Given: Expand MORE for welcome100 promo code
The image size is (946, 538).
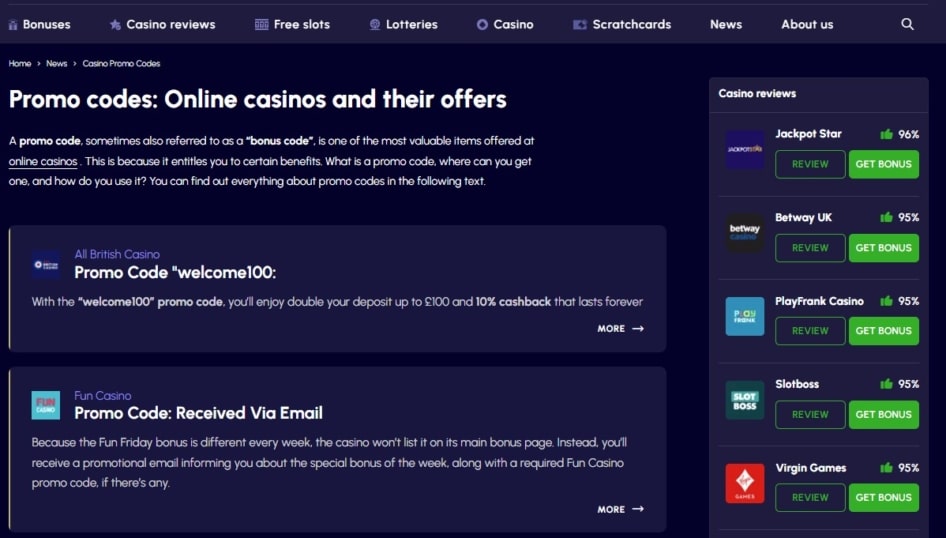Looking at the screenshot, I should 620,328.
